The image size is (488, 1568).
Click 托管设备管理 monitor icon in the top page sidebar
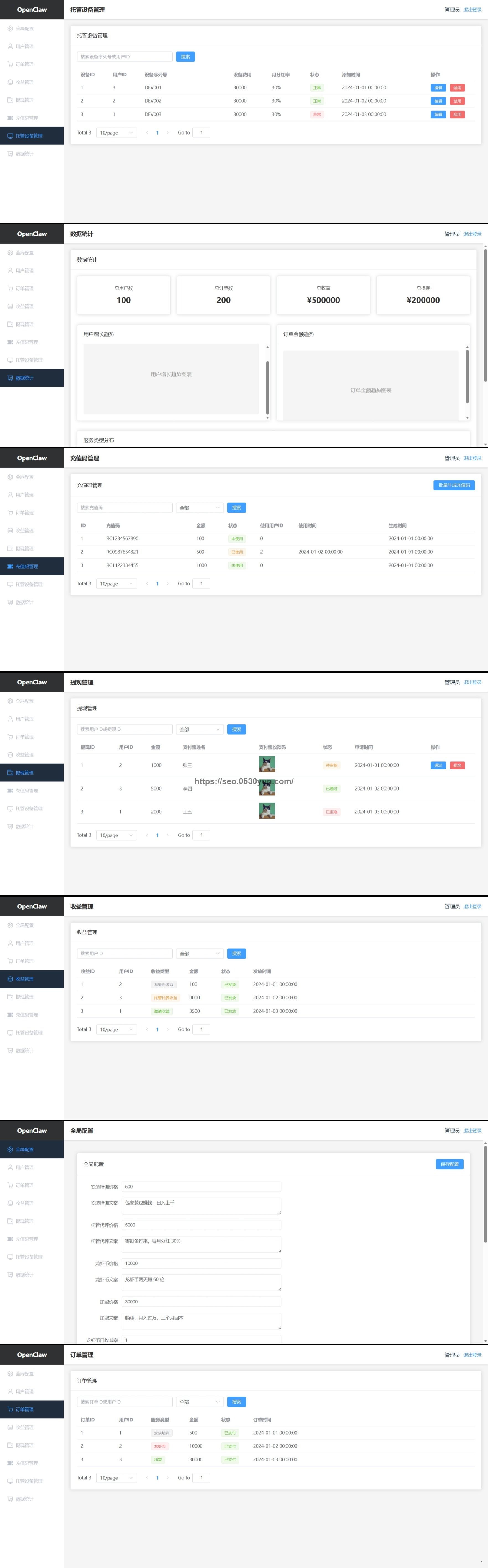coord(10,136)
